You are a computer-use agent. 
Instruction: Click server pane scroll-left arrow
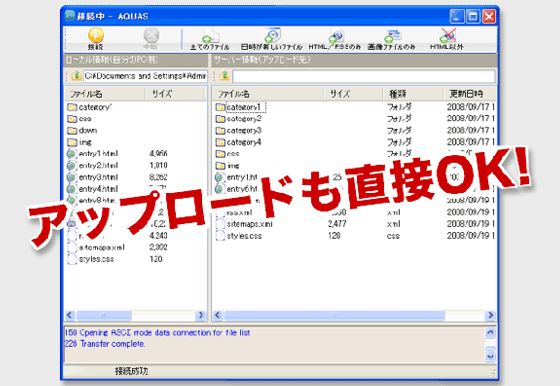pos(218,315)
